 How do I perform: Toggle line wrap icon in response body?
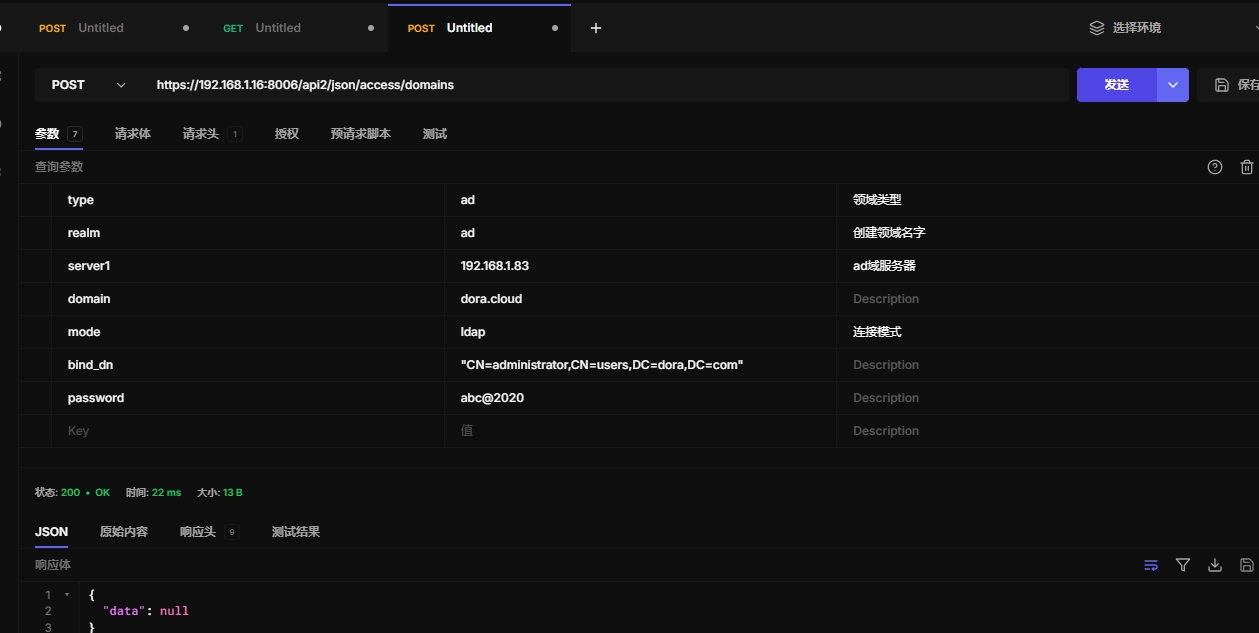(x=1151, y=565)
